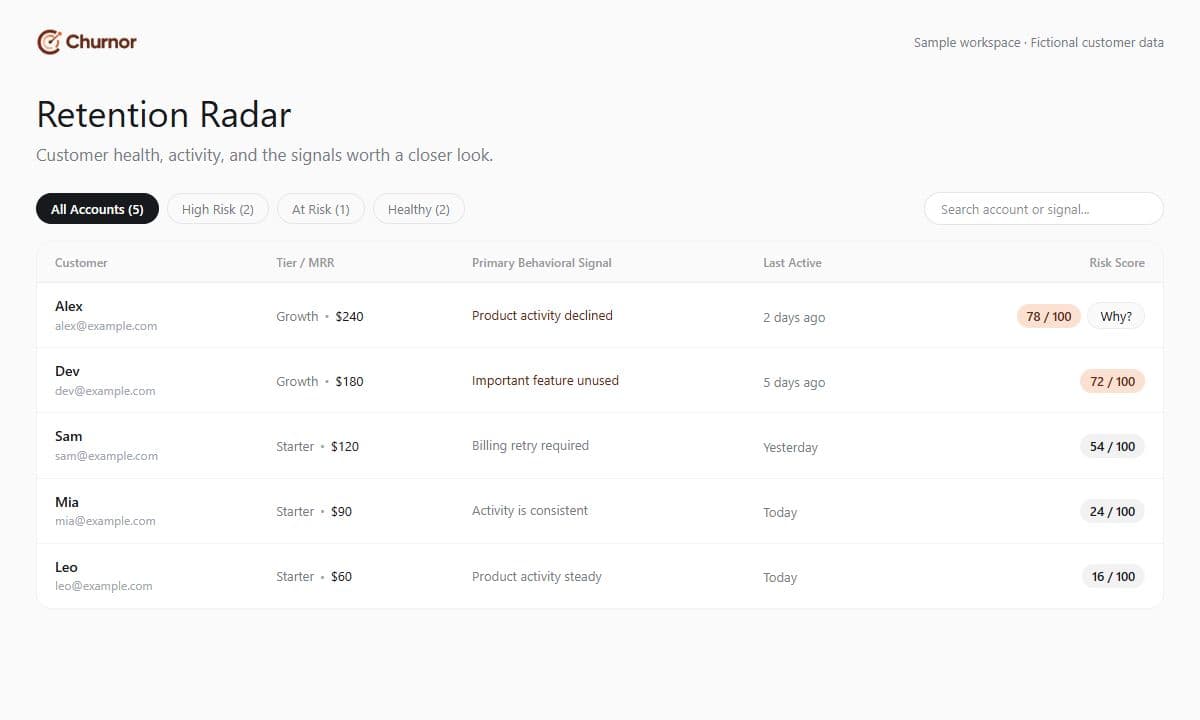Select the customer name Alex

tap(69, 306)
